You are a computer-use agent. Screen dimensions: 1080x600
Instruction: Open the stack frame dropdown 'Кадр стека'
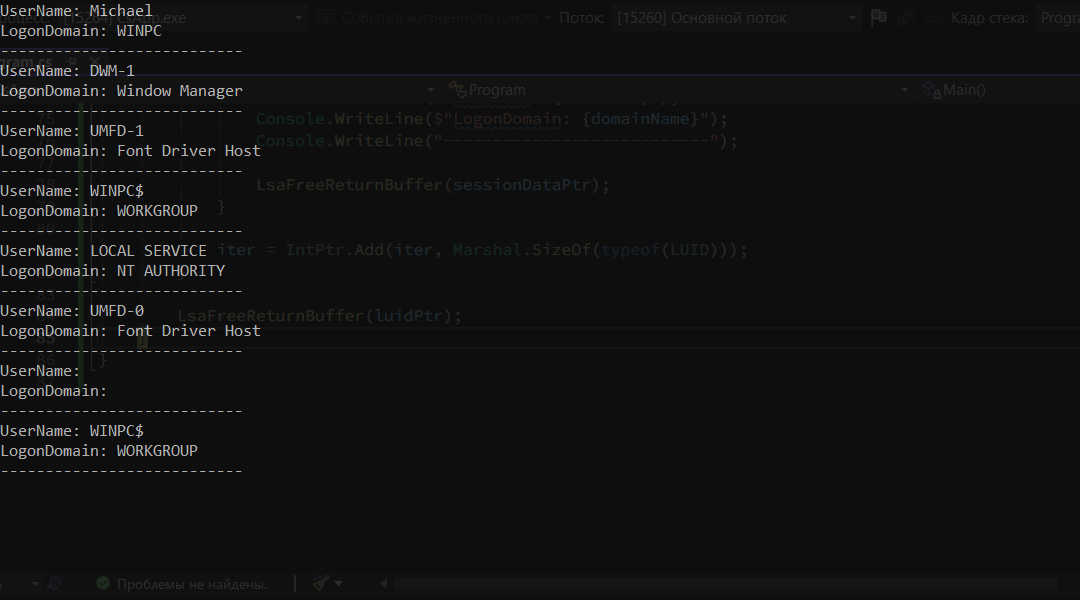[x=1058, y=18]
